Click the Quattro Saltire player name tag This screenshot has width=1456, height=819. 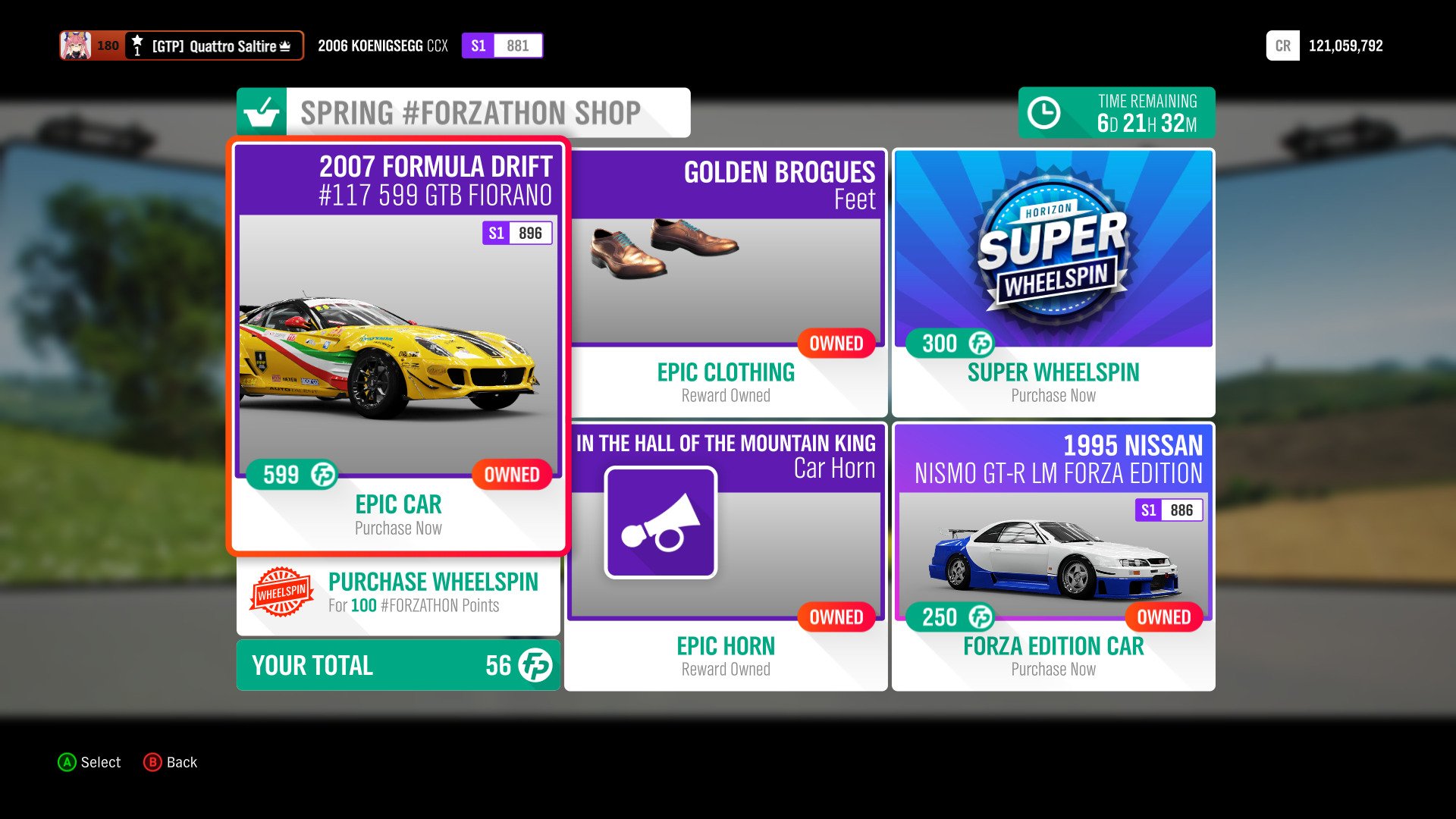tap(214, 45)
